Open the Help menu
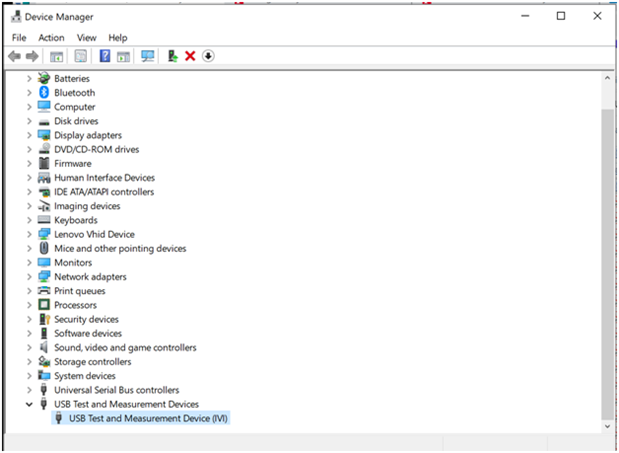The width and height of the screenshot is (619, 453). [x=118, y=38]
